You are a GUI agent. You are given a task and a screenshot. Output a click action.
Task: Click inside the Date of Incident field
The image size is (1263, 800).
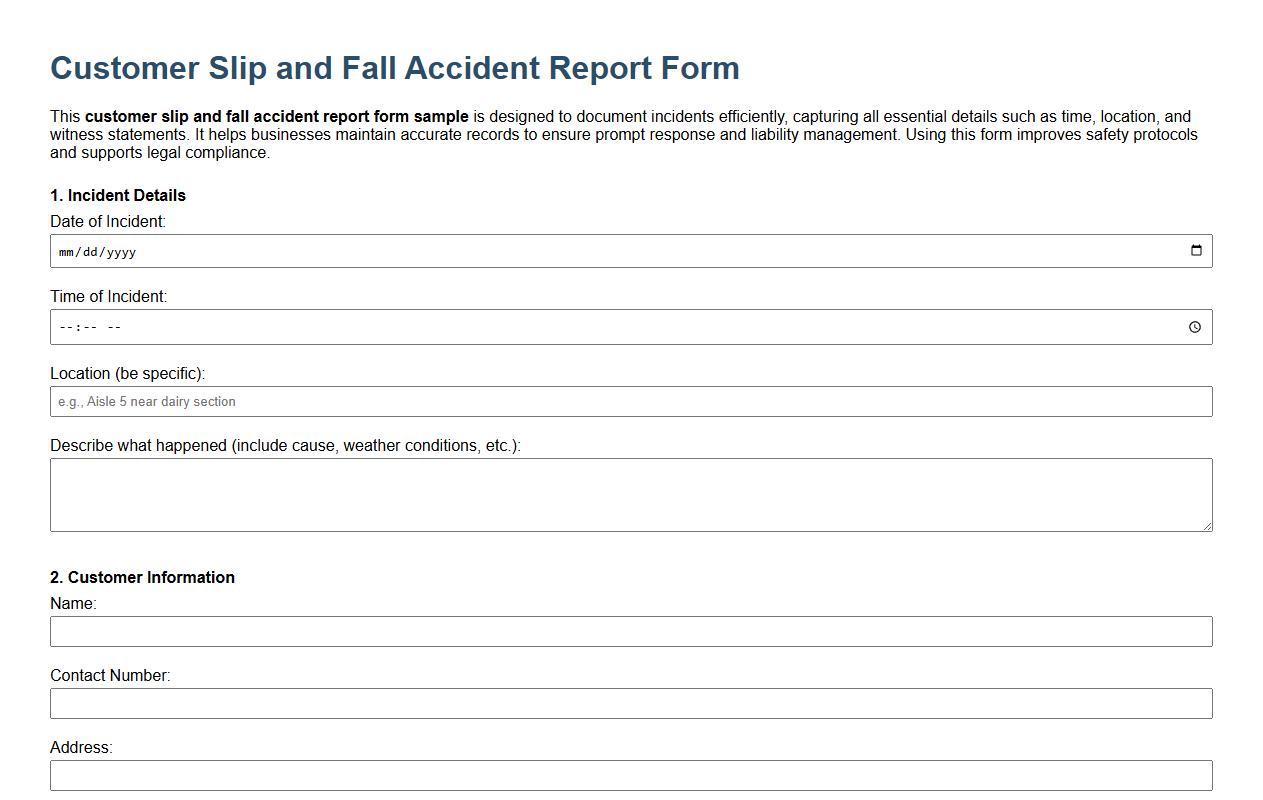(600, 251)
